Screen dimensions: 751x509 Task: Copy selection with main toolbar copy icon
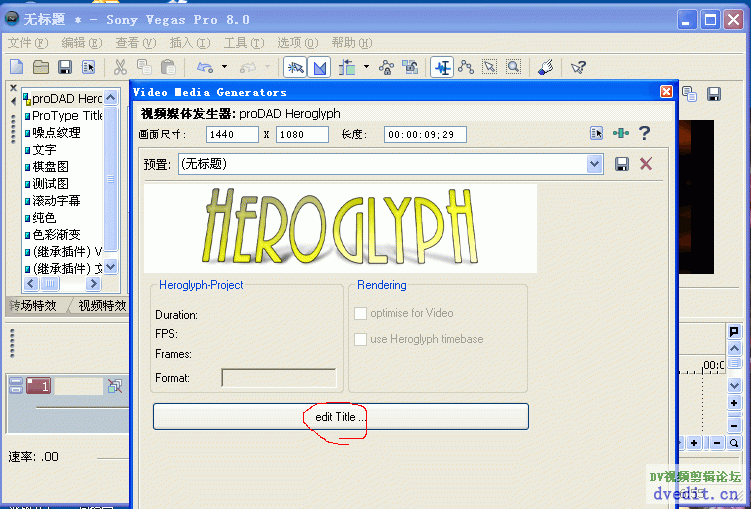(x=144, y=67)
